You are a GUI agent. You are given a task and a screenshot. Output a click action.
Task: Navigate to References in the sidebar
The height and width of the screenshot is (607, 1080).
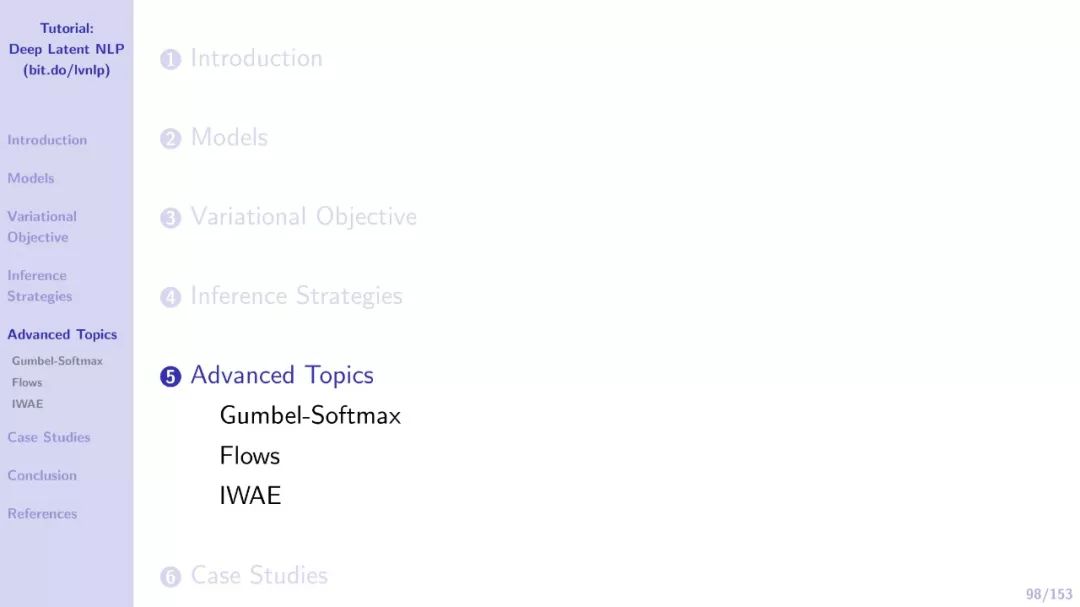(x=42, y=513)
